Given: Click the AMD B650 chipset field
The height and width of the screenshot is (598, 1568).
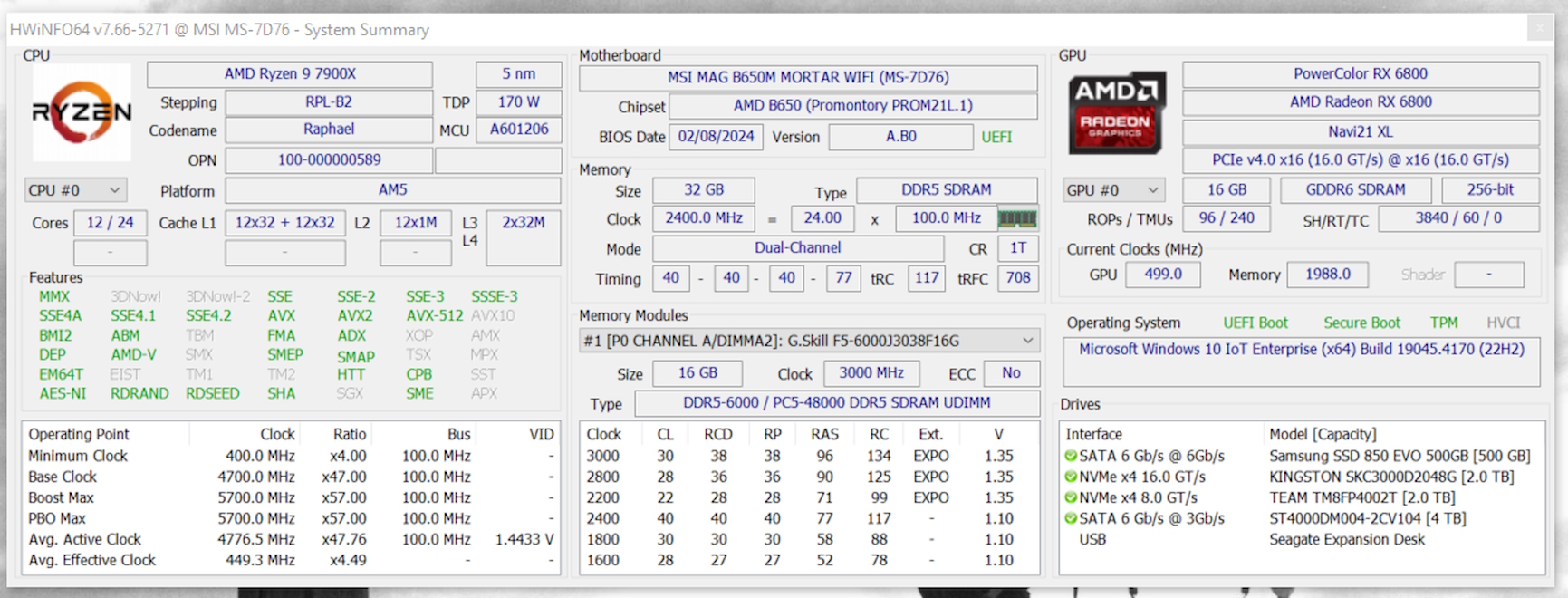Looking at the screenshot, I should coord(852,106).
